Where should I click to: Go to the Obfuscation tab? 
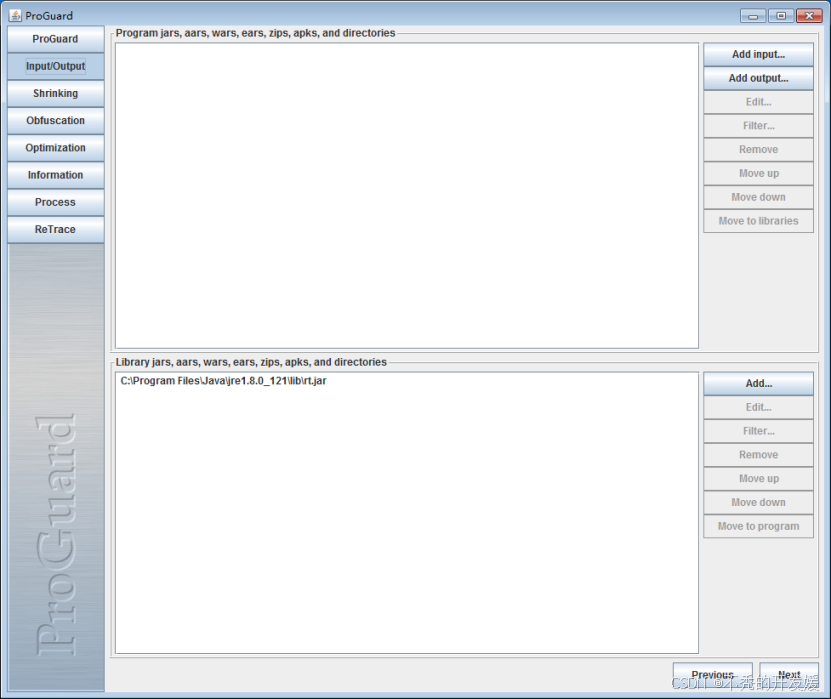[56, 121]
